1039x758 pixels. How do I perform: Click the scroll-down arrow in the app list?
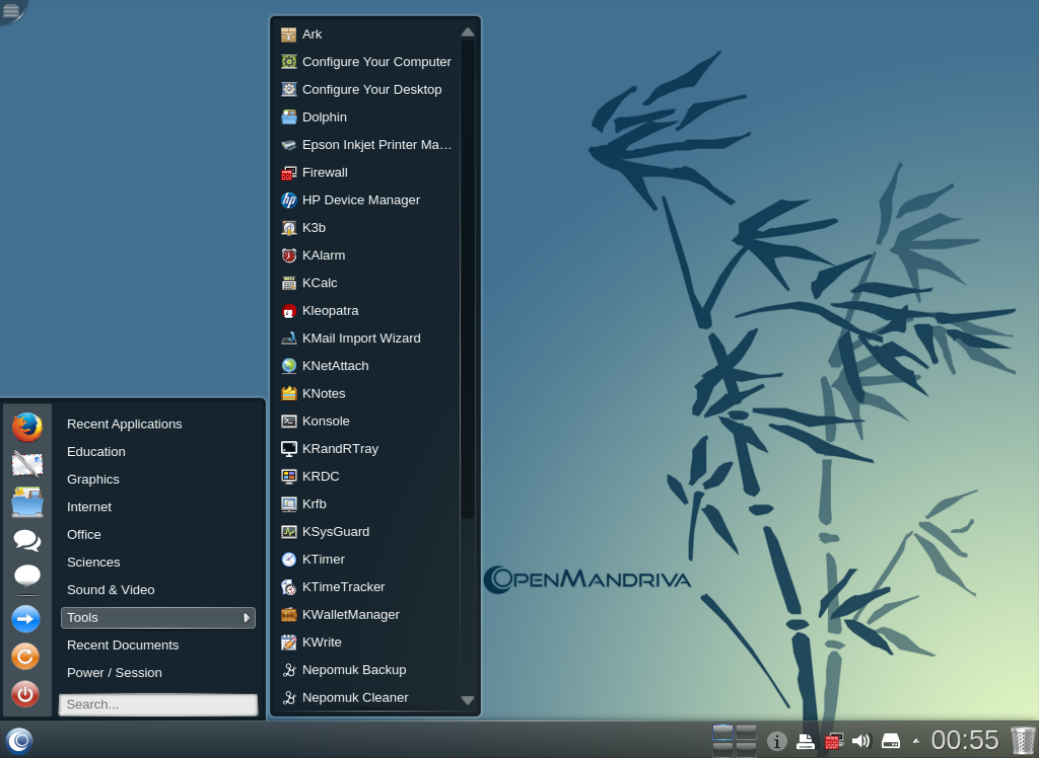(x=467, y=700)
